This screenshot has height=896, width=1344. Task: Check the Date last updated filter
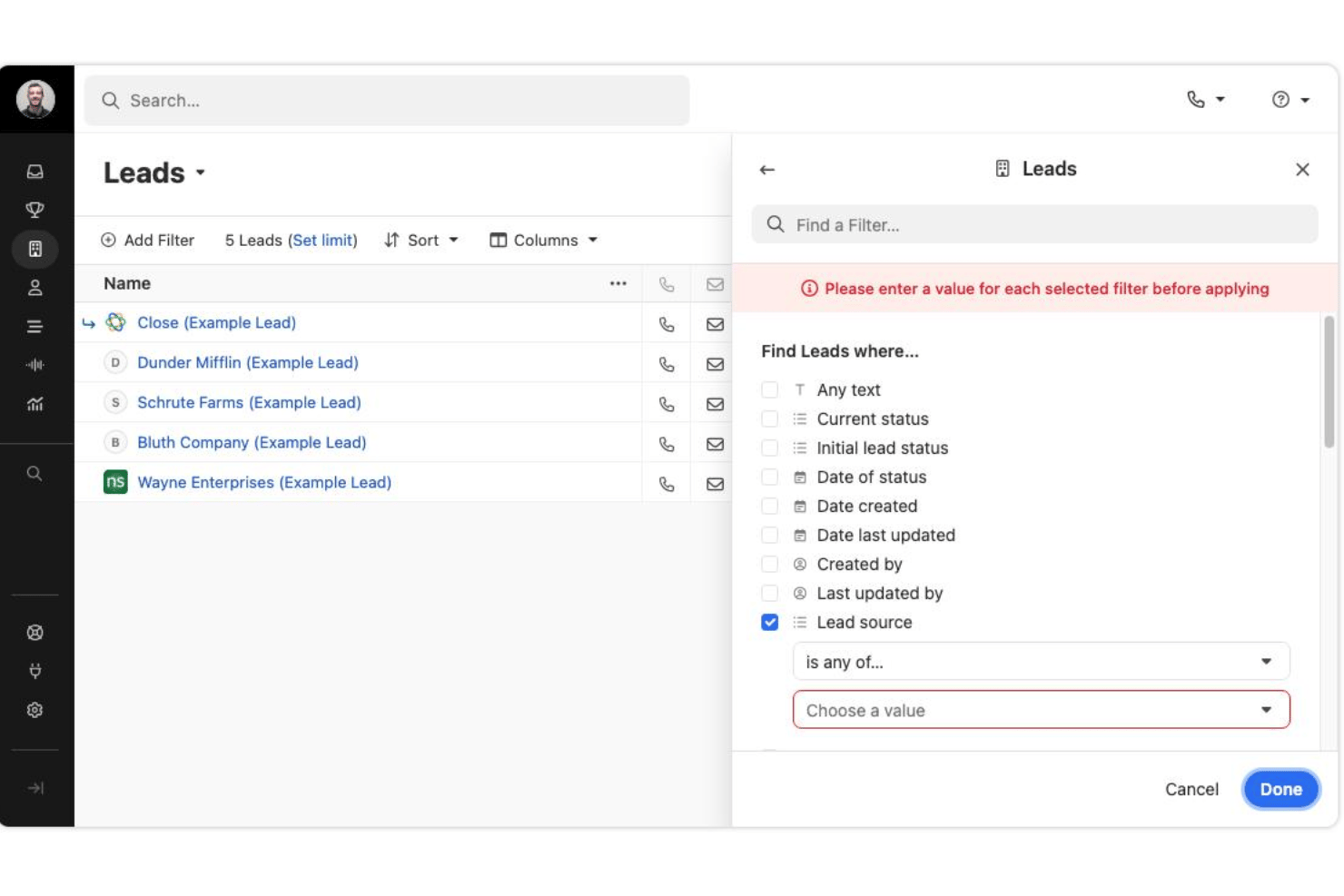(770, 535)
